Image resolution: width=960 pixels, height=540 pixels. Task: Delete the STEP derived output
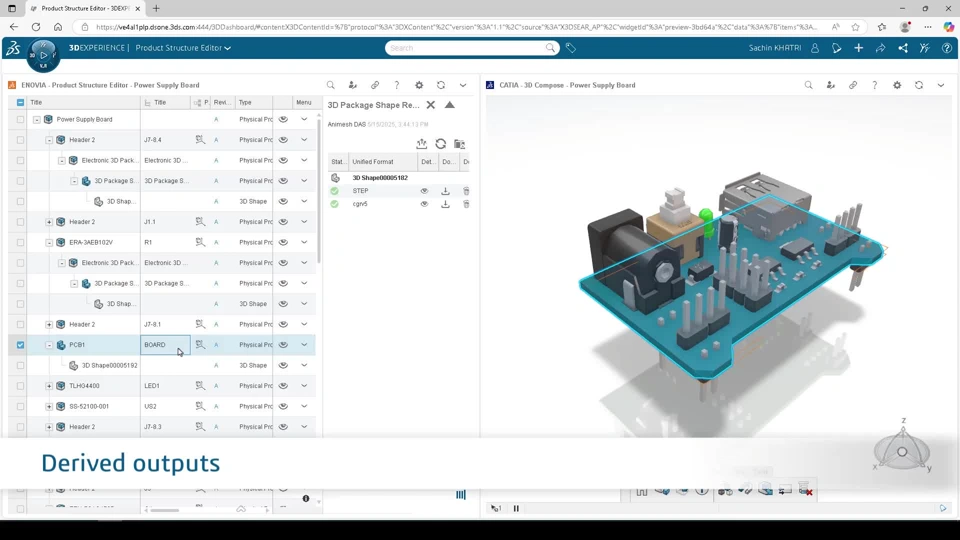(466, 191)
